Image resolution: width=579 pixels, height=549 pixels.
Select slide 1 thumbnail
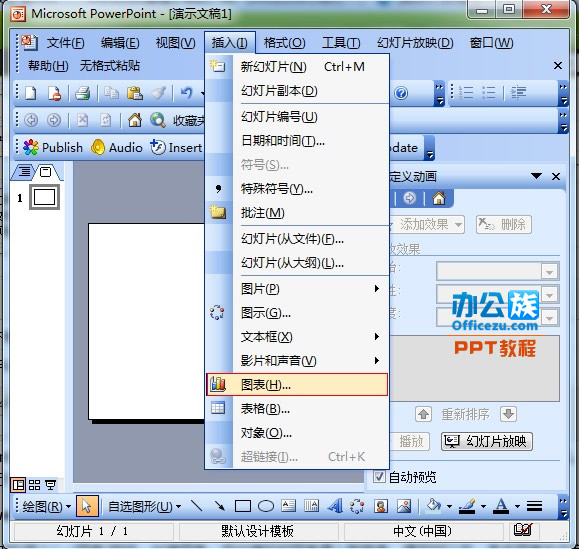pos(44,197)
